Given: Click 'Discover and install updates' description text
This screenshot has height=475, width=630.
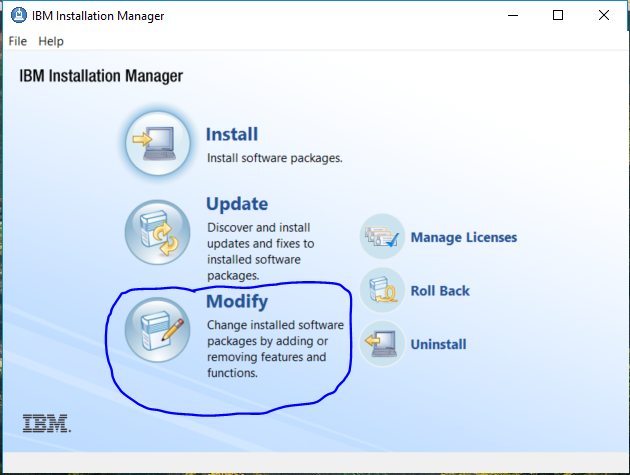Looking at the screenshot, I should click(261, 252).
